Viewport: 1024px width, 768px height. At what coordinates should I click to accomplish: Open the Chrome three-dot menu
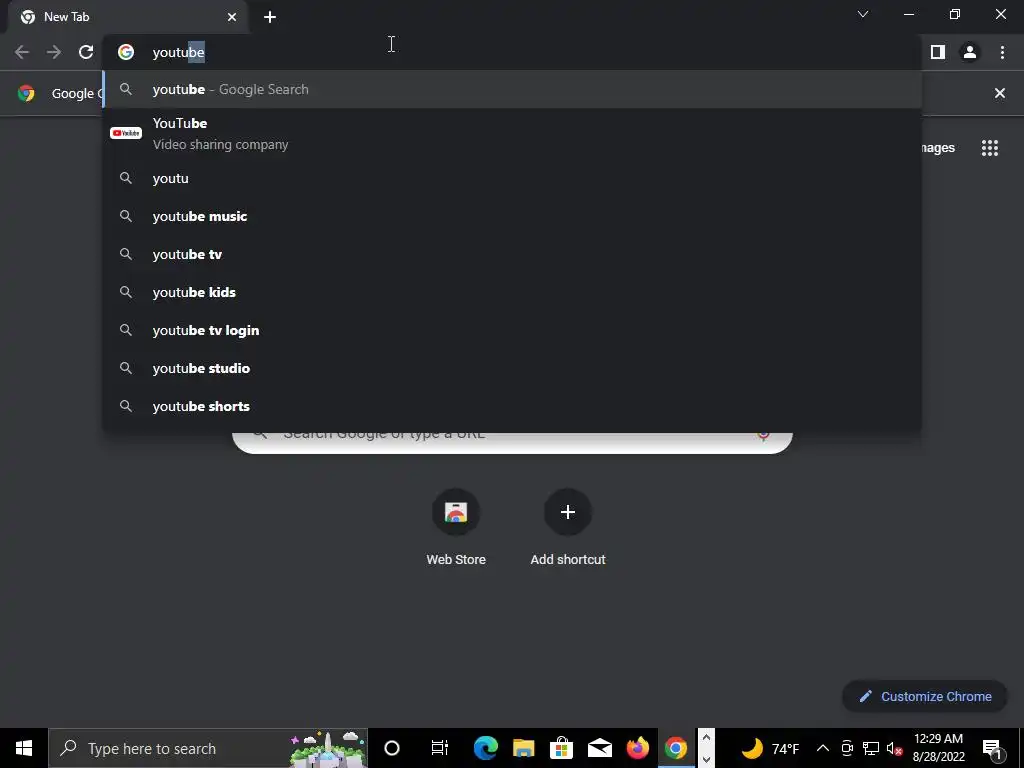(x=1002, y=52)
